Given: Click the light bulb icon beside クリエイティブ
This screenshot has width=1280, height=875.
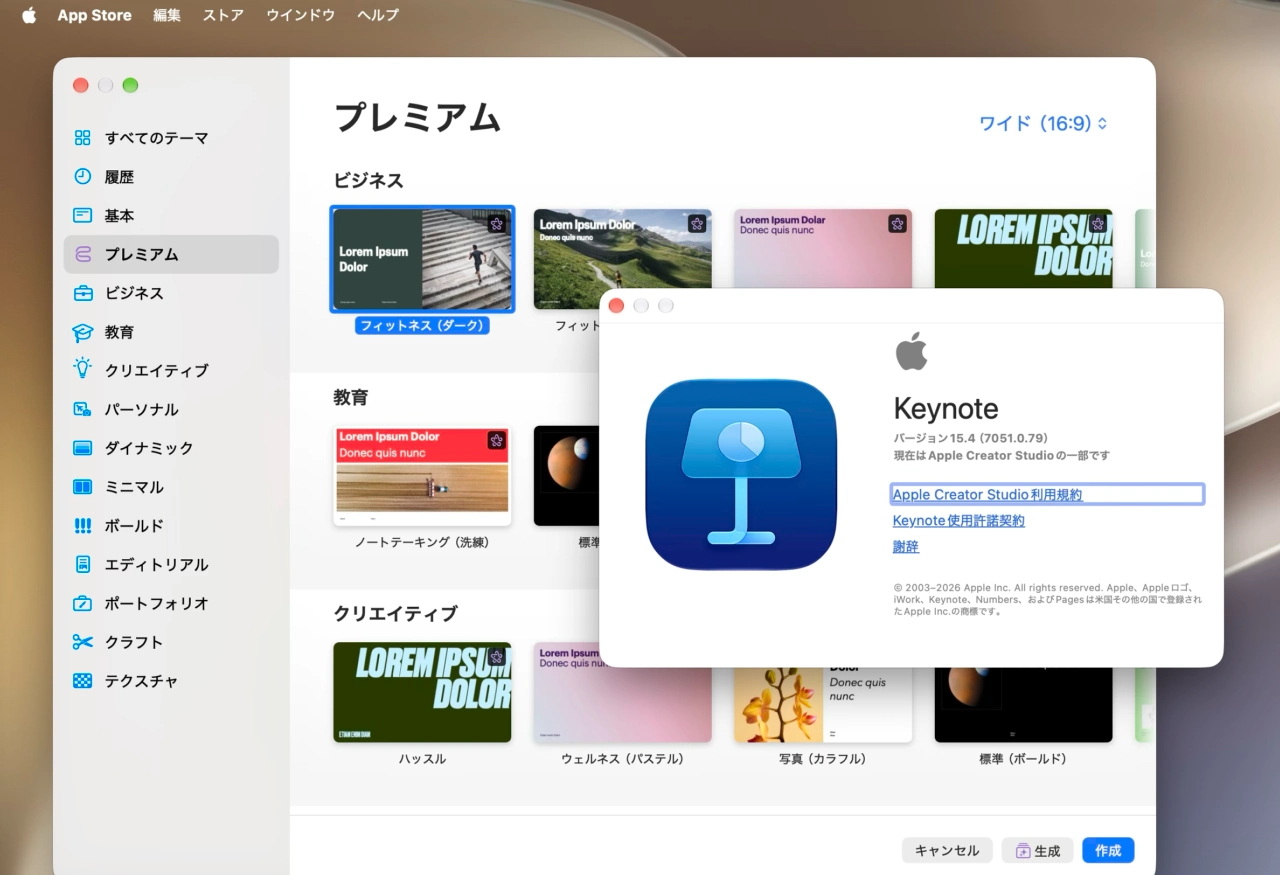Looking at the screenshot, I should [x=82, y=369].
